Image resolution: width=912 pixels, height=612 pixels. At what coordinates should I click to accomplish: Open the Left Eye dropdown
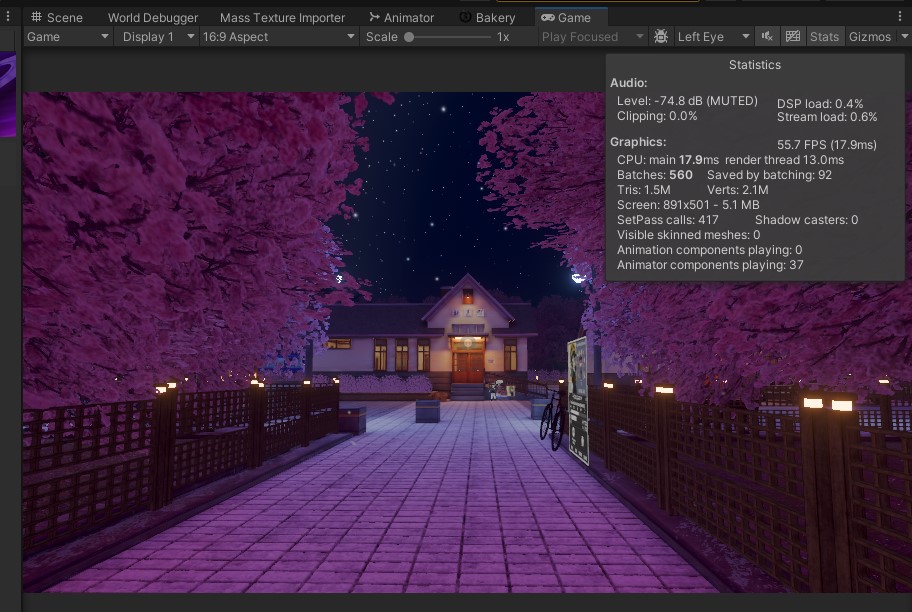pos(713,37)
